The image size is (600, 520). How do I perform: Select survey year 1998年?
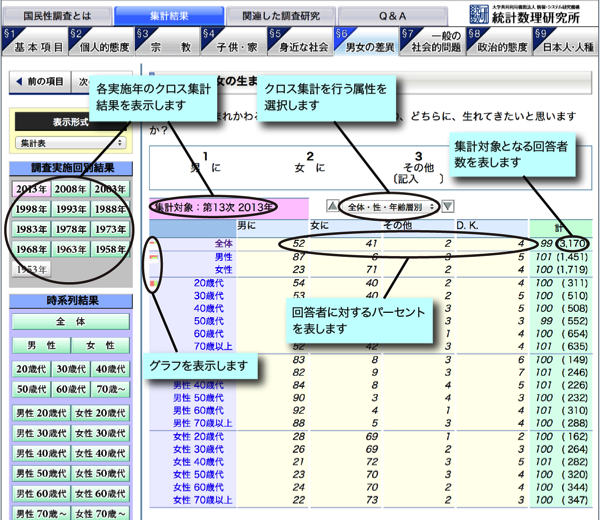click(x=31, y=209)
